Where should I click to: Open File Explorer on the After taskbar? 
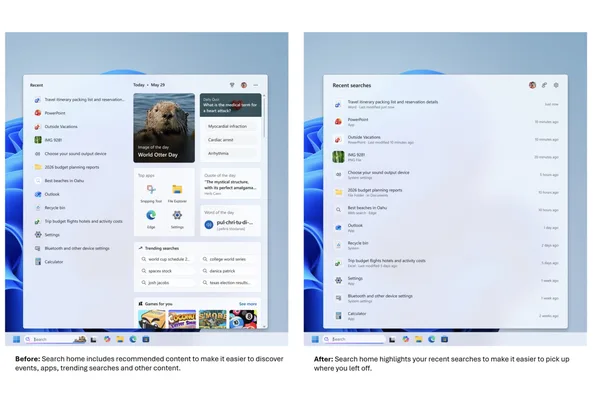419,339
